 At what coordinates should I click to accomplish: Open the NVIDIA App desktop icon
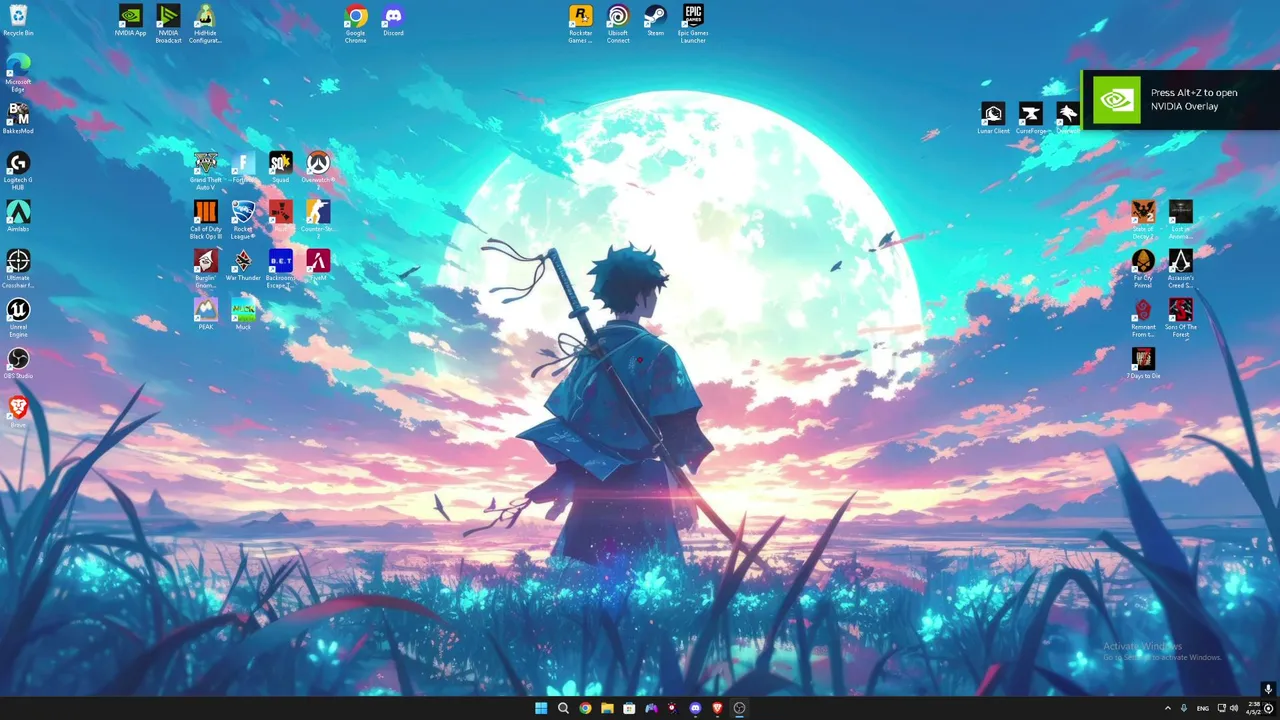coord(130,20)
